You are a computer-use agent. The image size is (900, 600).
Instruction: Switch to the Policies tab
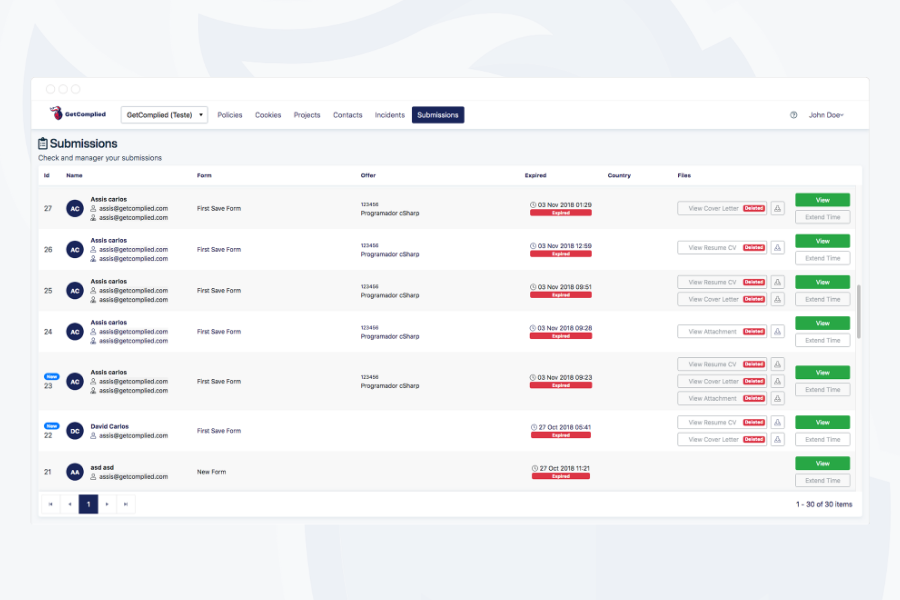pyautogui.click(x=230, y=114)
